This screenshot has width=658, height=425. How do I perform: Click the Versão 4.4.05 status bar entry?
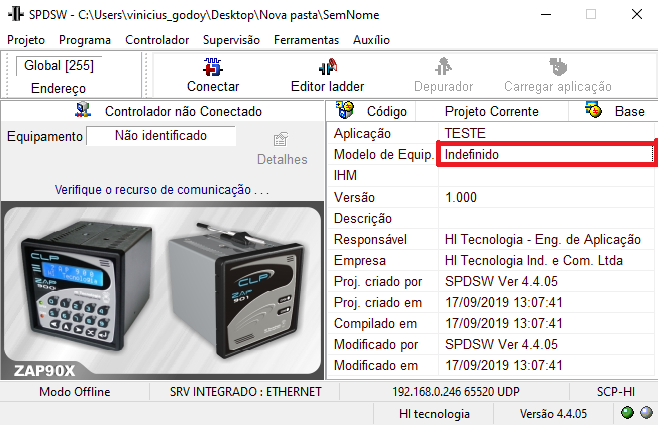[553, 414]
